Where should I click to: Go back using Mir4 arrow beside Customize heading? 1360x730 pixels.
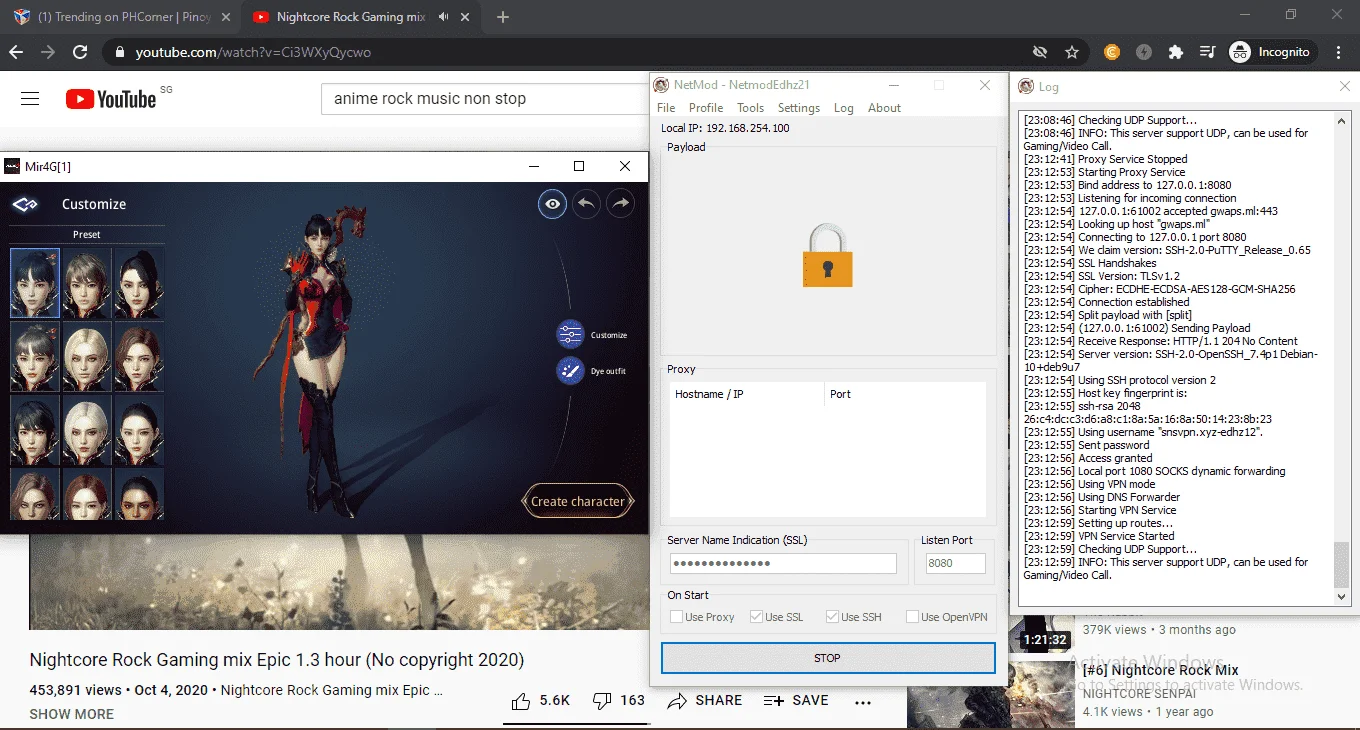click(25, 204)
